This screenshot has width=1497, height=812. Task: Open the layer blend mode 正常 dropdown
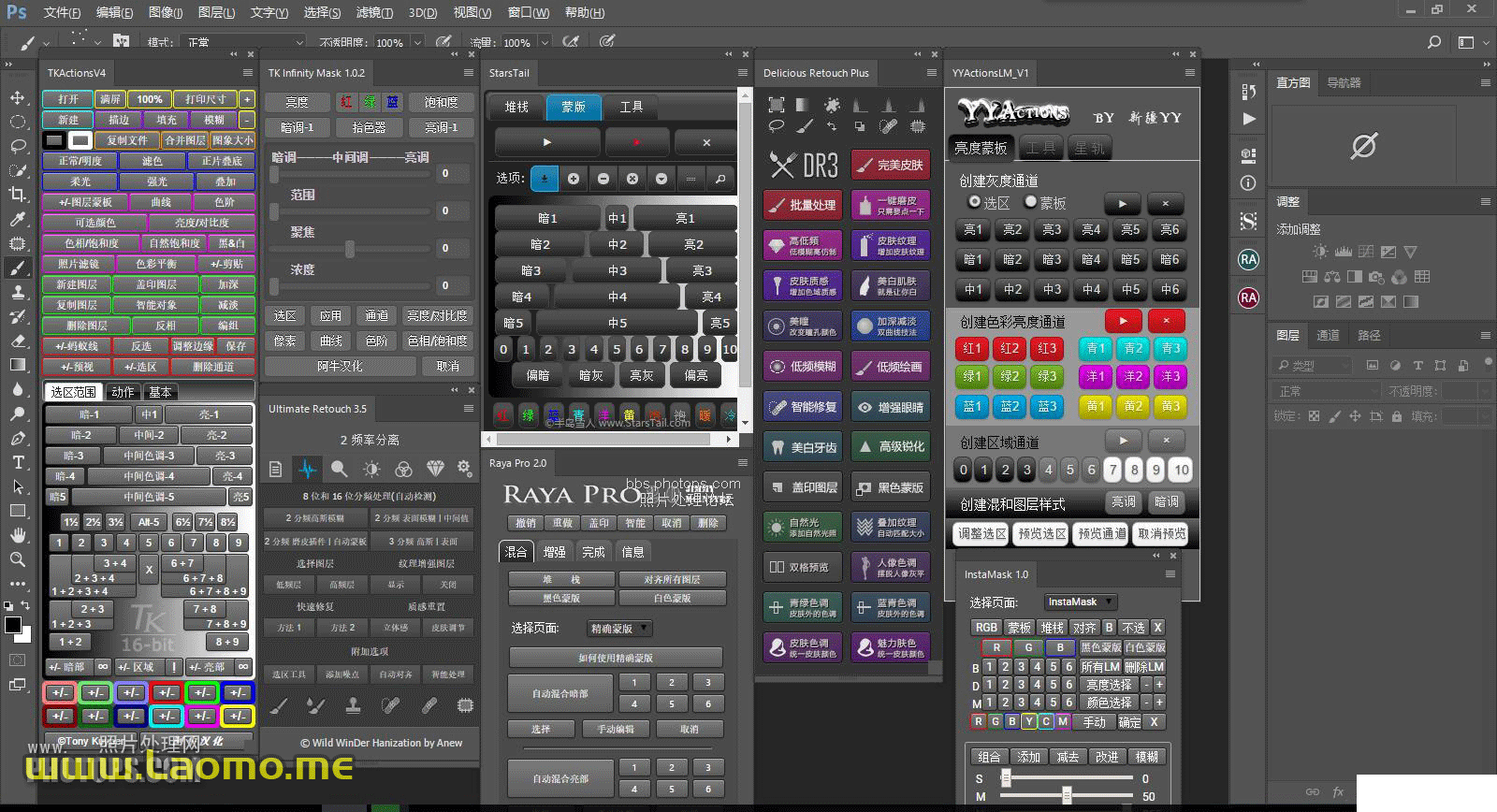1327,391
